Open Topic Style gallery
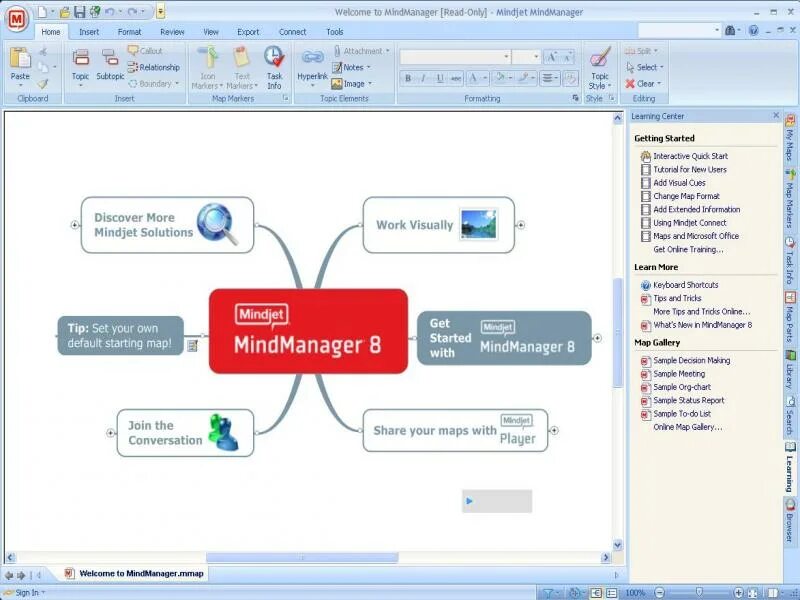Viewport: 800px width, 600px height. 599,68
